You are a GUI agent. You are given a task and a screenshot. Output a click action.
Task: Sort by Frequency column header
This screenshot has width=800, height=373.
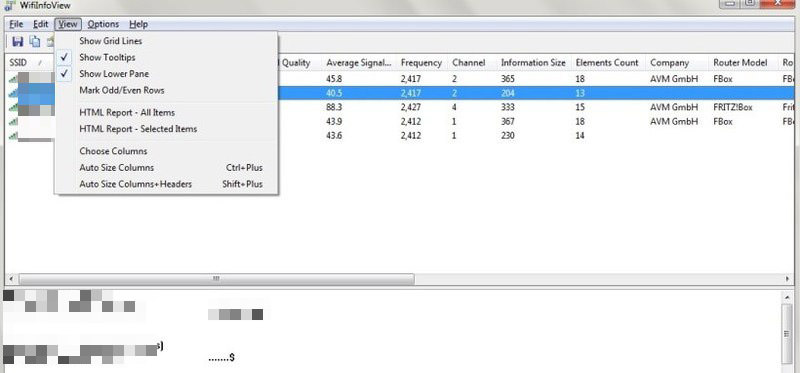[421, 63]
